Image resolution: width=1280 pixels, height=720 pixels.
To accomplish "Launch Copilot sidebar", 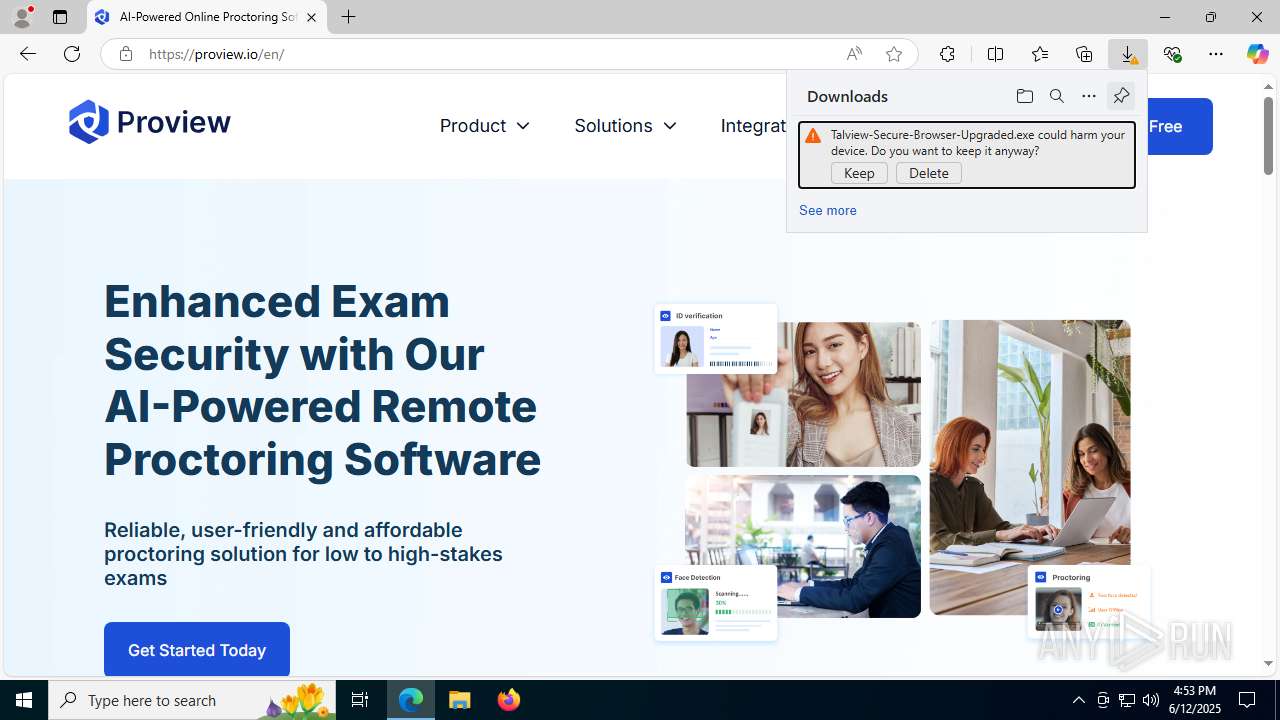I will [x=1257, y=54].
